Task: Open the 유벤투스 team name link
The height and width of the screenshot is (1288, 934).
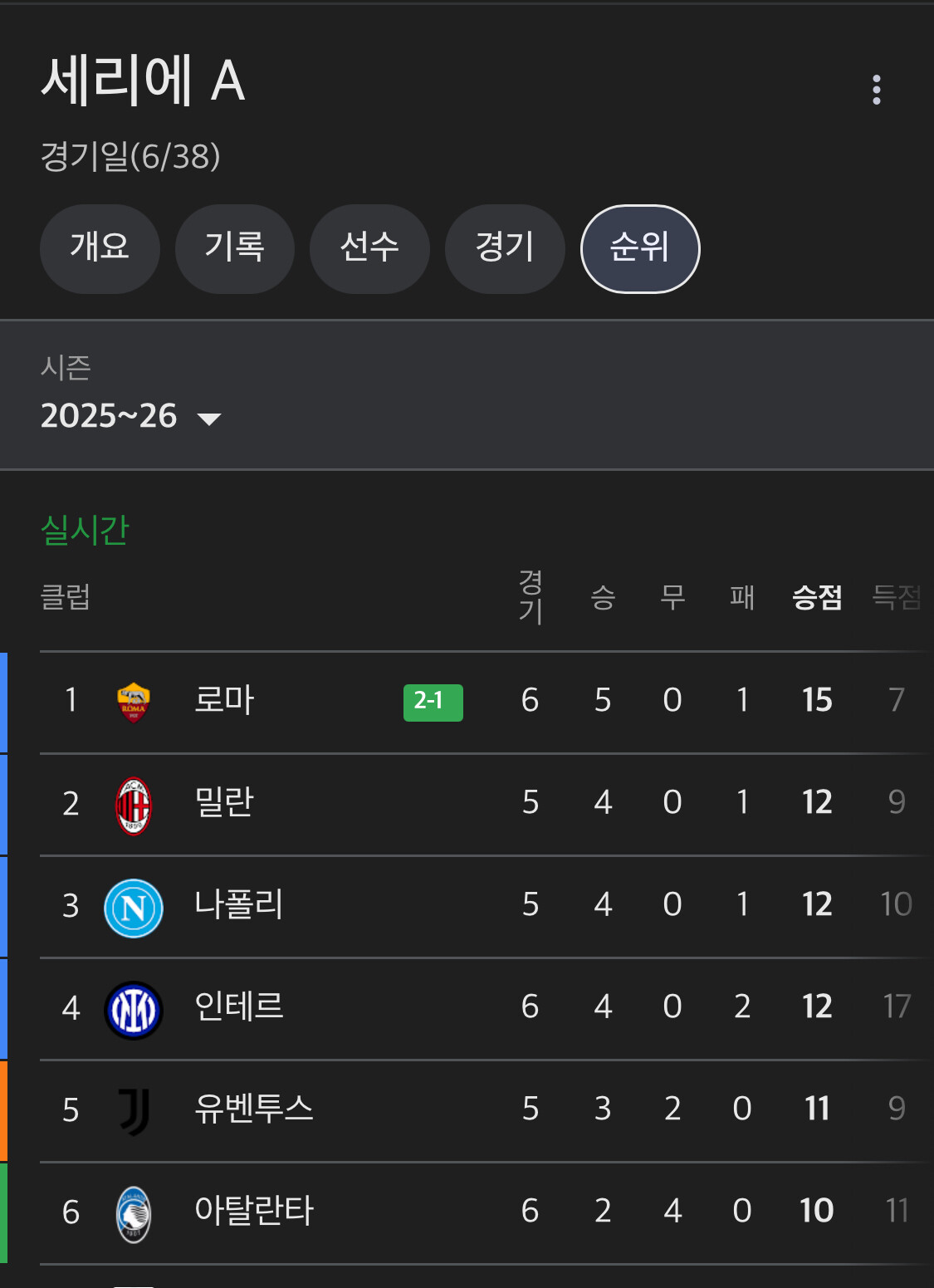Action: pyautogui.click(x=253, y=1109)
